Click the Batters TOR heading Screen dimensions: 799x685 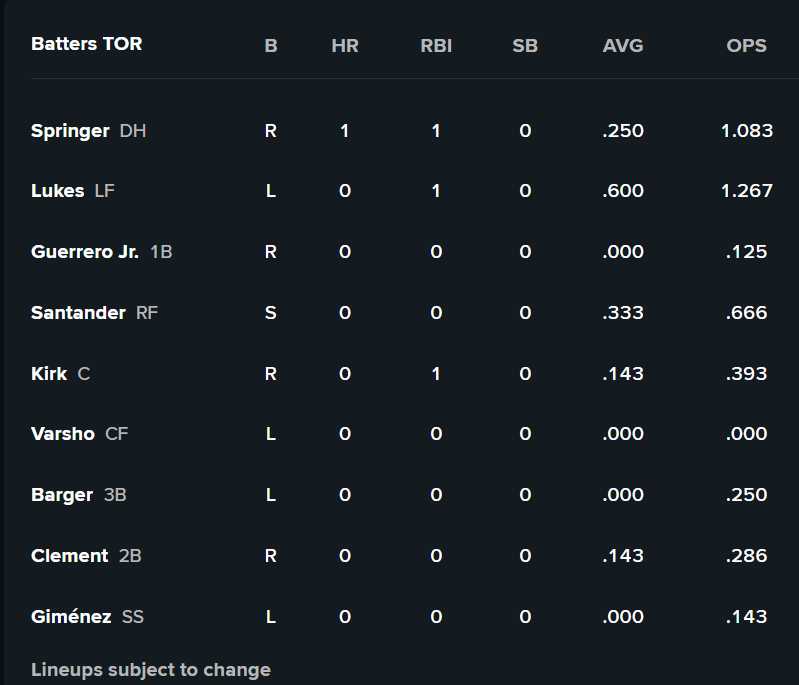[87, 44]
